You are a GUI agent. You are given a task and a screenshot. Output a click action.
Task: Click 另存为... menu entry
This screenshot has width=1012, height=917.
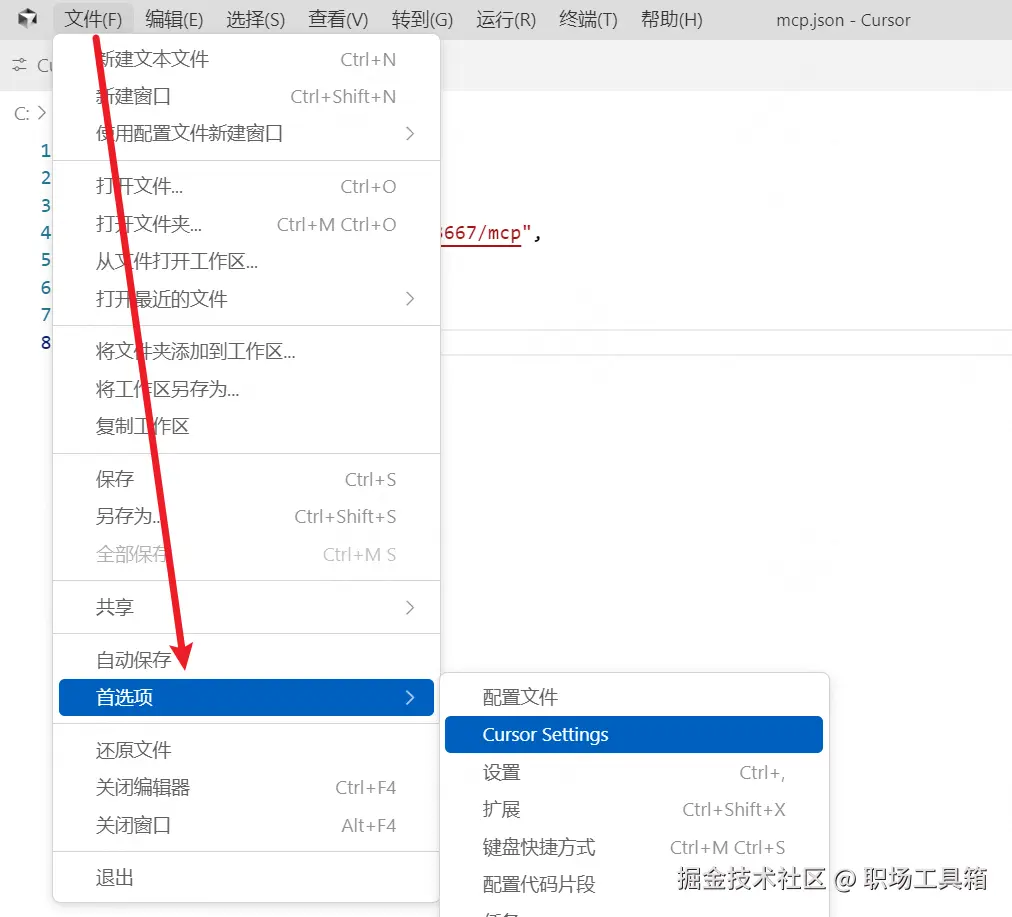click(246, 516)
